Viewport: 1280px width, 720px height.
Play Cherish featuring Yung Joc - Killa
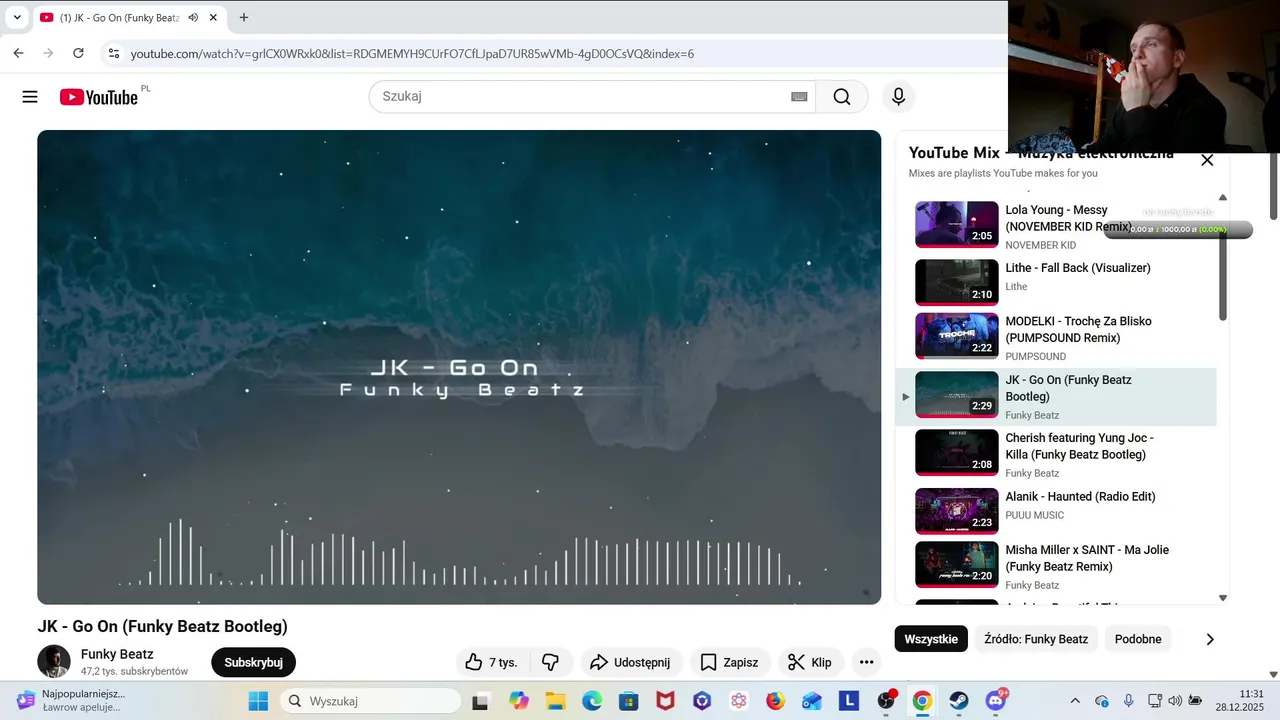coord(1079,446)
